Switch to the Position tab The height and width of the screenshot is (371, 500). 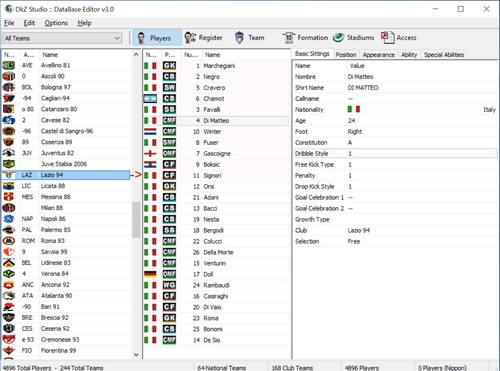pos(346,55)
